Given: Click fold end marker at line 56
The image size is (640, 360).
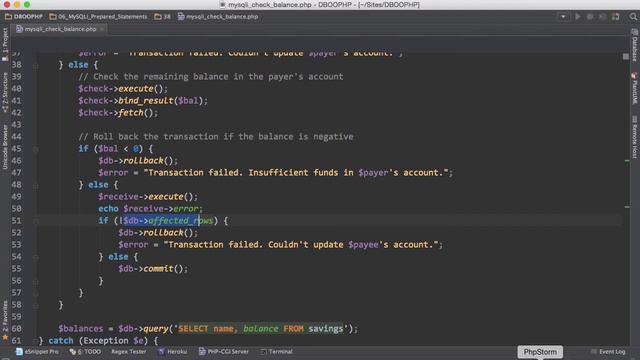Looking at the screenshot, I should [x=36, y=281].
